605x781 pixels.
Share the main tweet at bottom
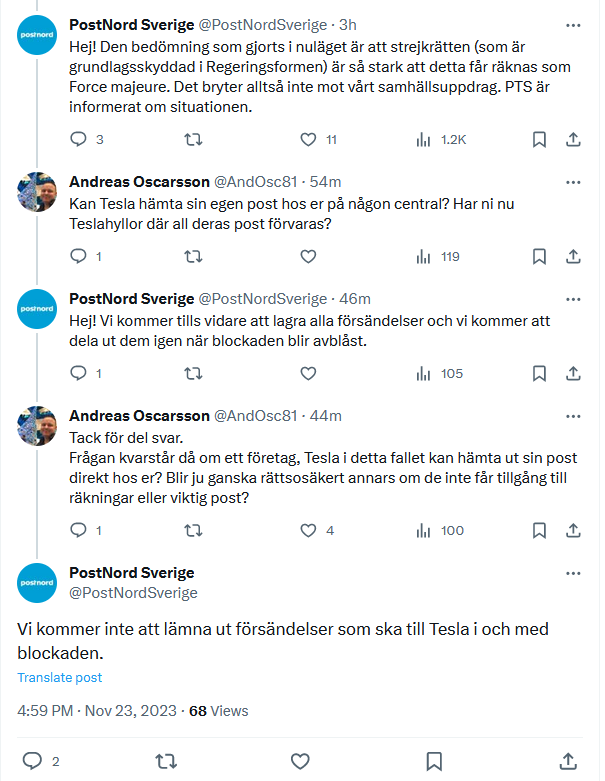click(x=569, y=760)
